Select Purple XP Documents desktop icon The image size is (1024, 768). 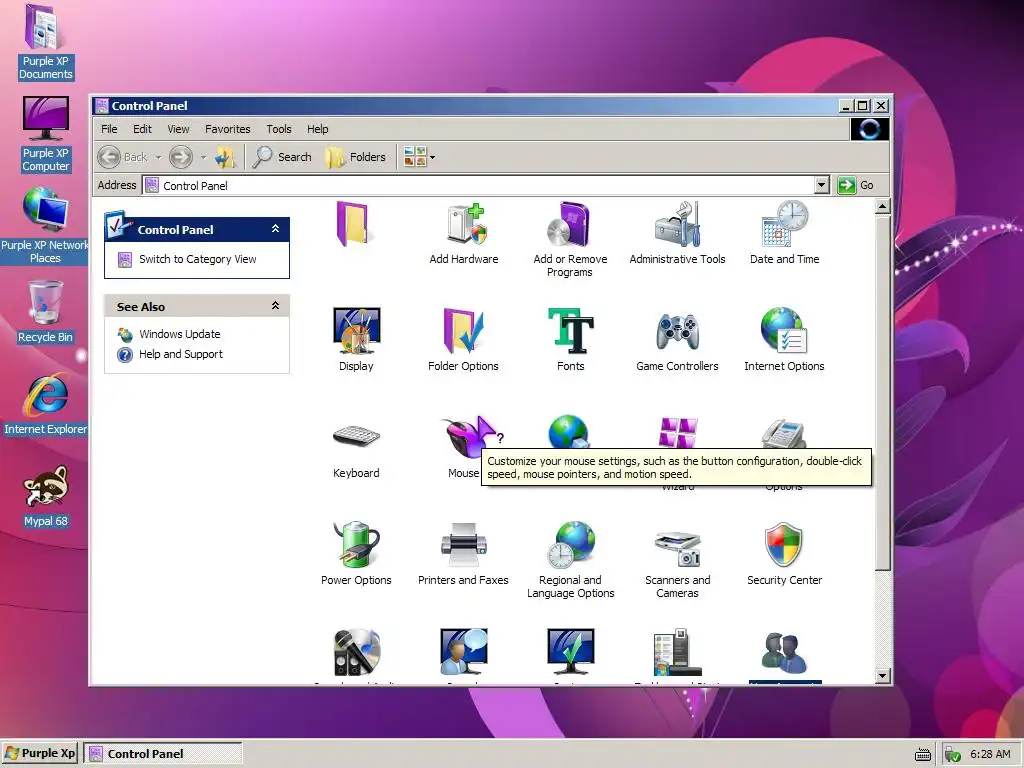click(45, 42)
